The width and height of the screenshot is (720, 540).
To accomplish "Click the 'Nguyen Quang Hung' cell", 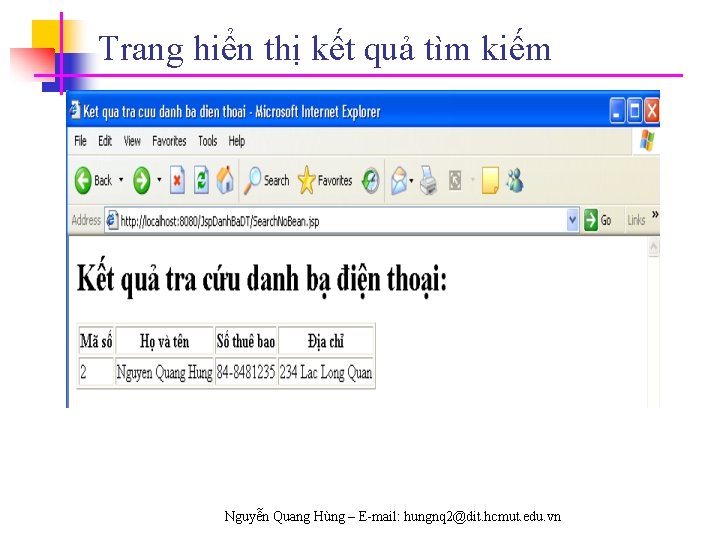I will click(164, 371).
